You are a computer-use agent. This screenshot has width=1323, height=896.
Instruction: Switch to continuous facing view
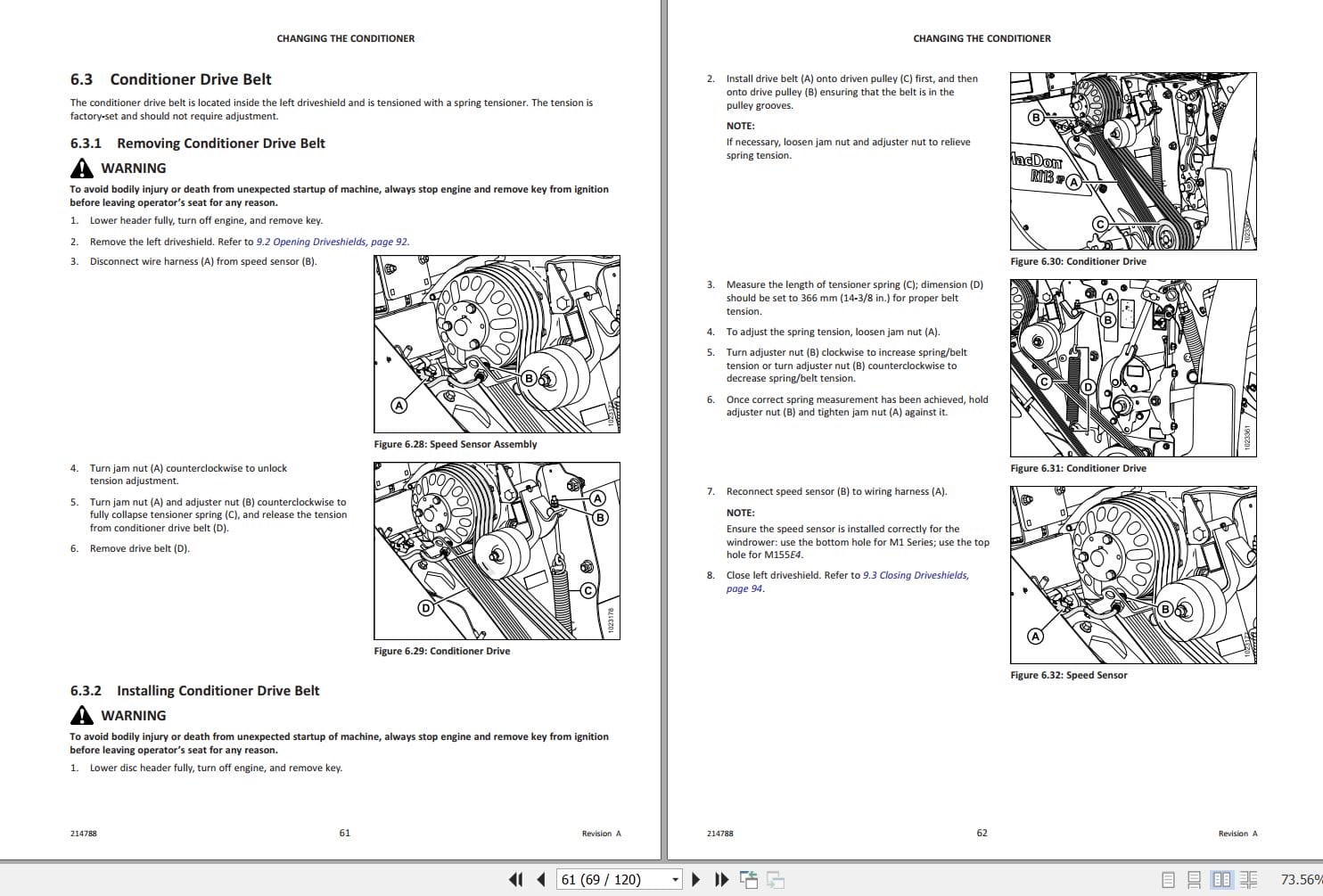pos(1248,879)
